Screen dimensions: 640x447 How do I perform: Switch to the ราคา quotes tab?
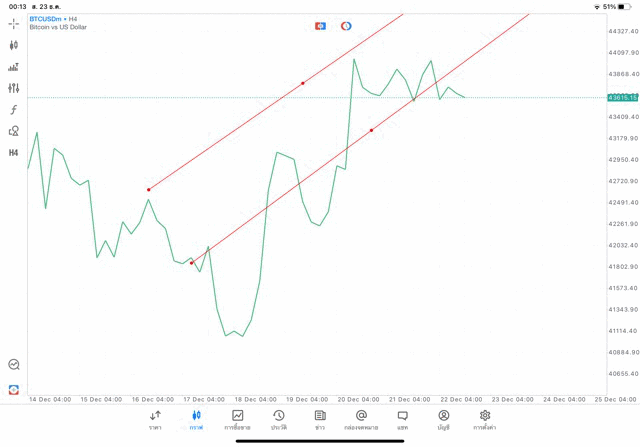[155, 419]
